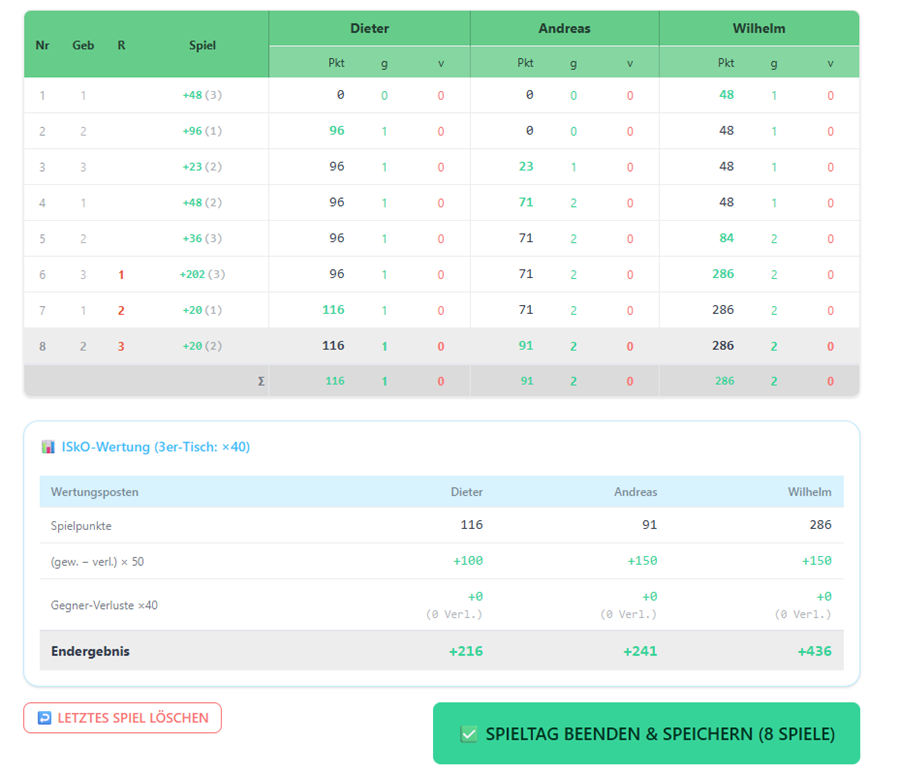Select game row with +202 (3)
Viewport: 900px width, 774px height.
tap(441, 274)
